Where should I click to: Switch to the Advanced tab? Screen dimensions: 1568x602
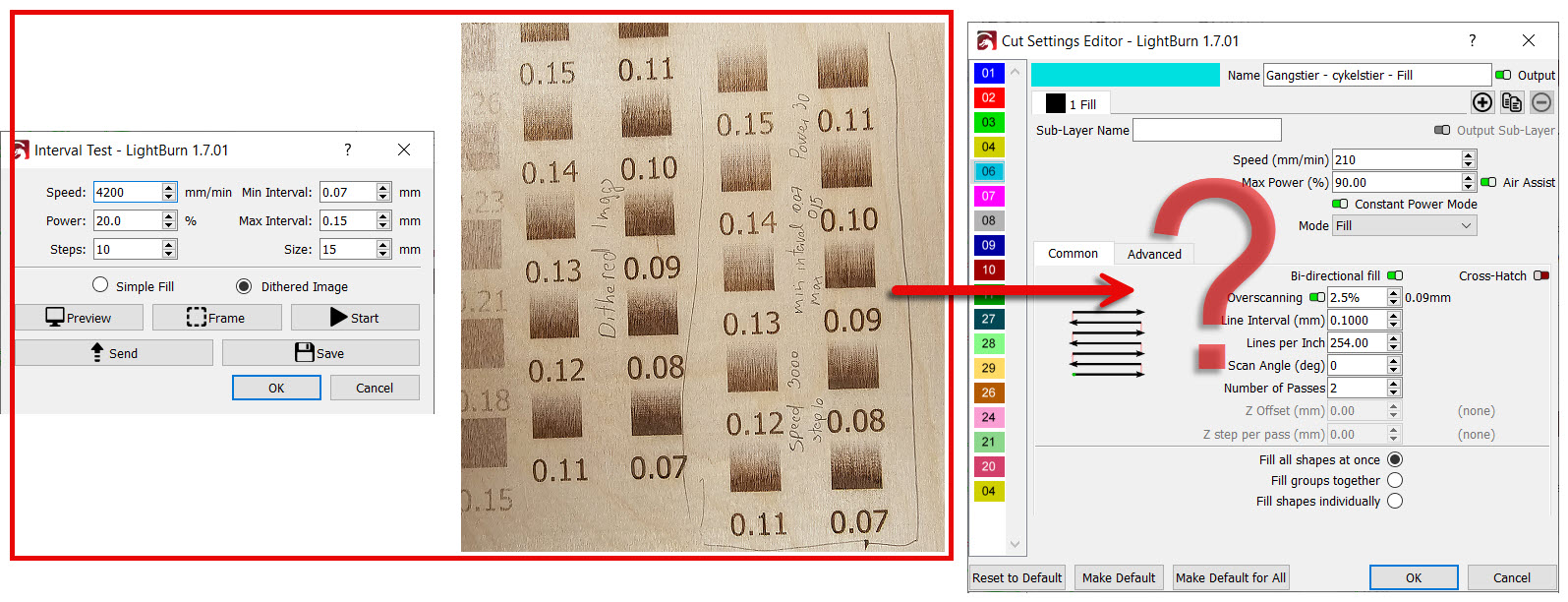click(1154, 254)
